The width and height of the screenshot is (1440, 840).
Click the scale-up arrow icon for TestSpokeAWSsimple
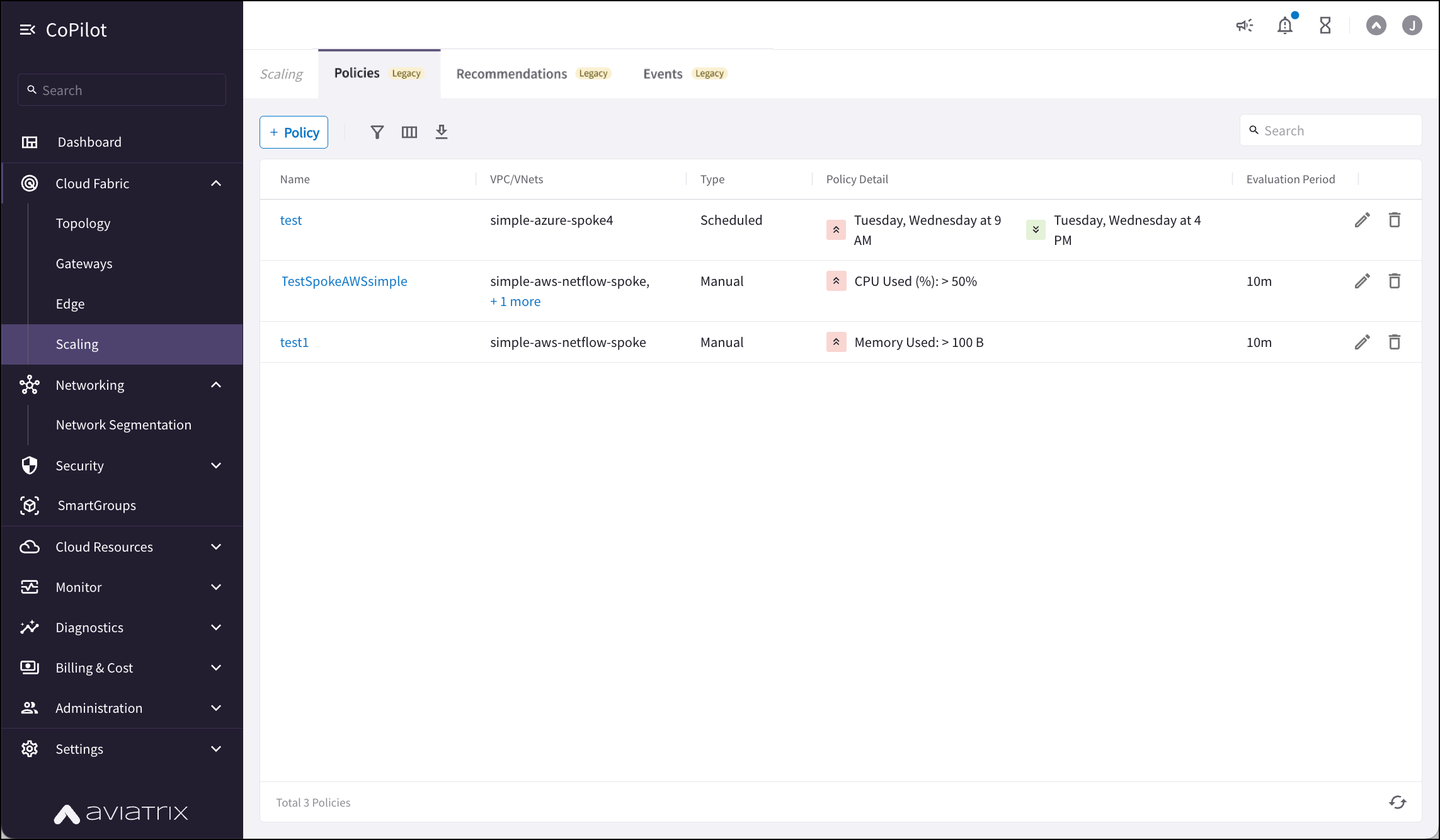coord(834,281)
